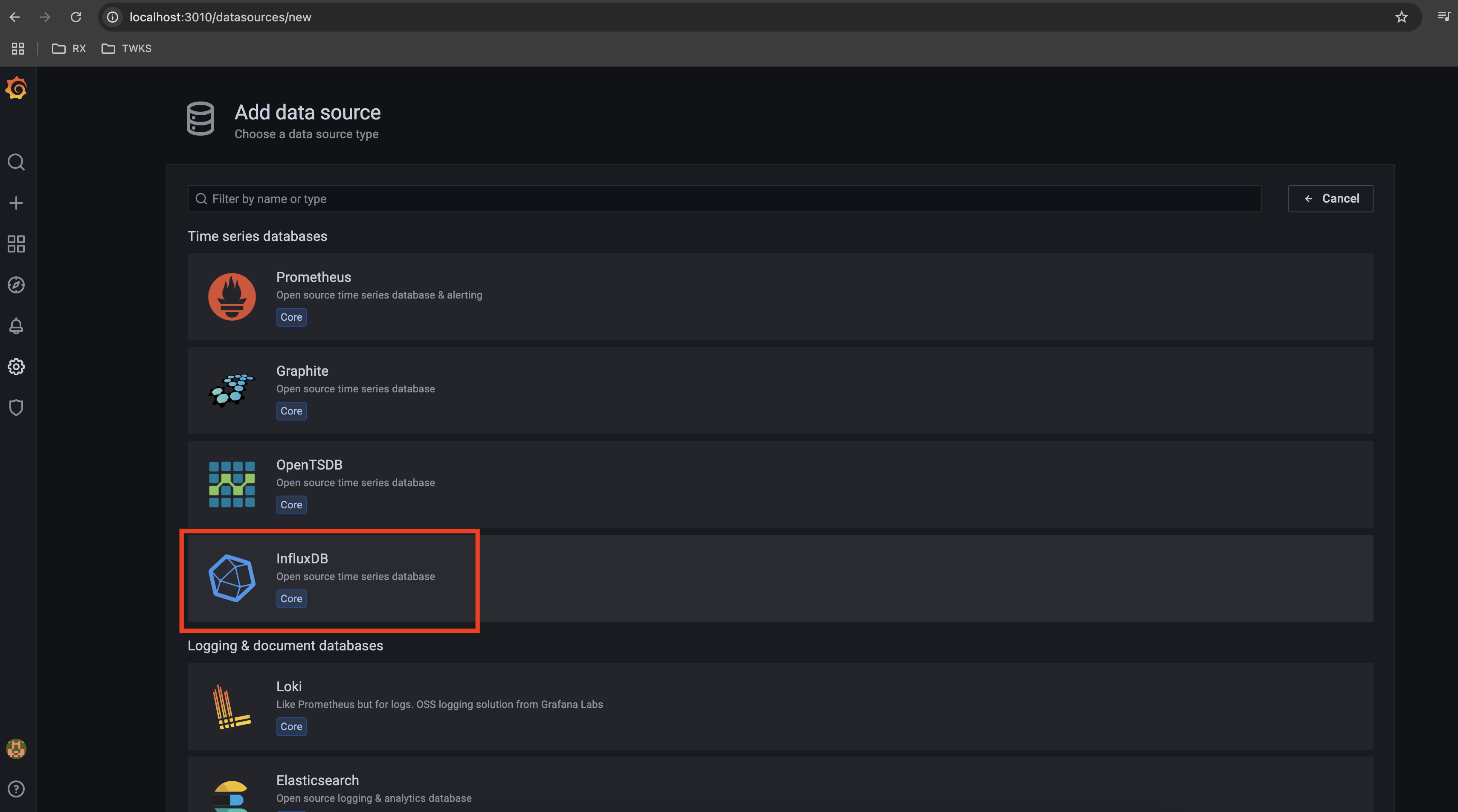This screenshot has height=812, width=1458.
Task: Click the Prometheus Core badge
Action: (291, 317)
